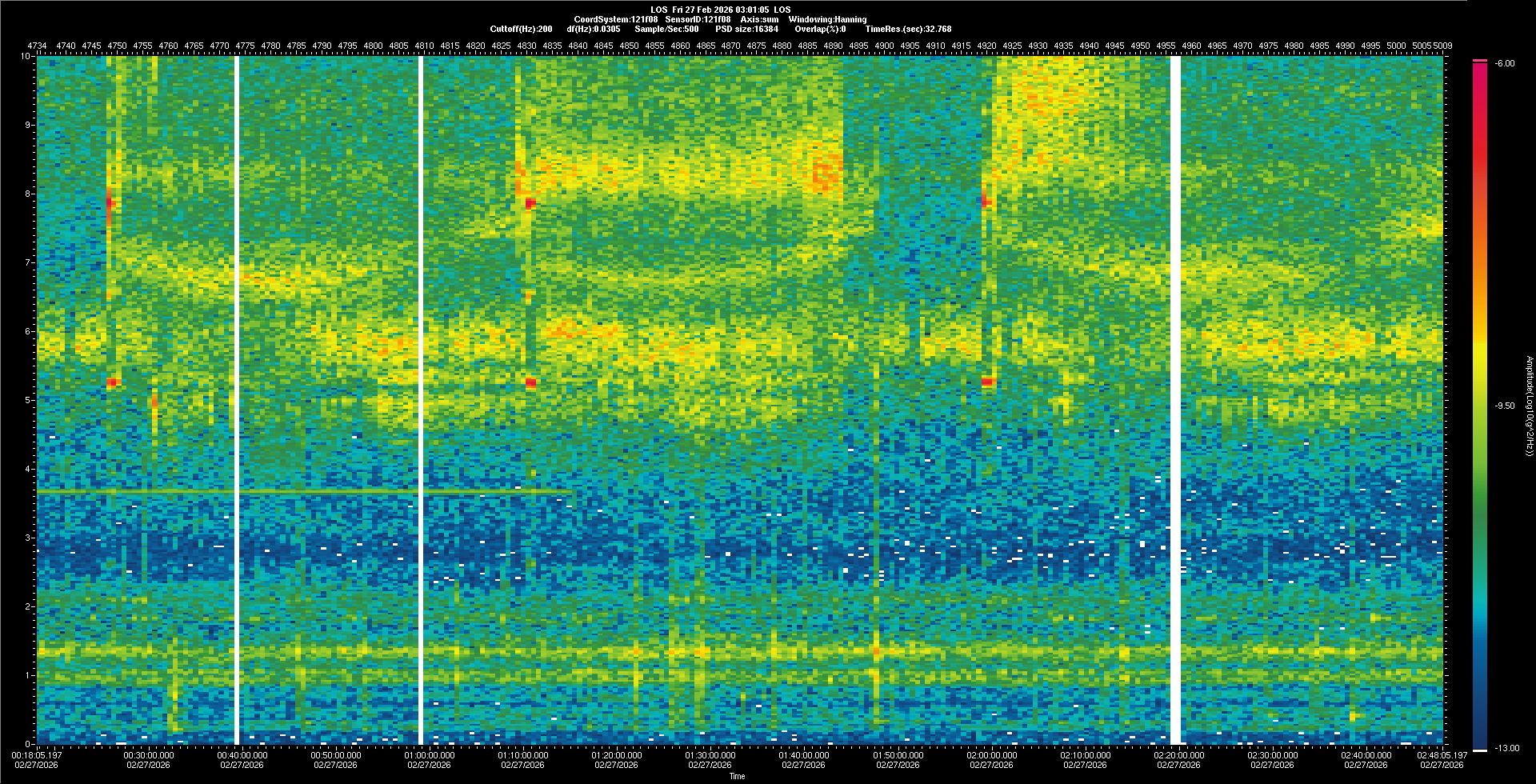
Task: Click the "4775" label on the top axis
Action: (x=245, y=46)
